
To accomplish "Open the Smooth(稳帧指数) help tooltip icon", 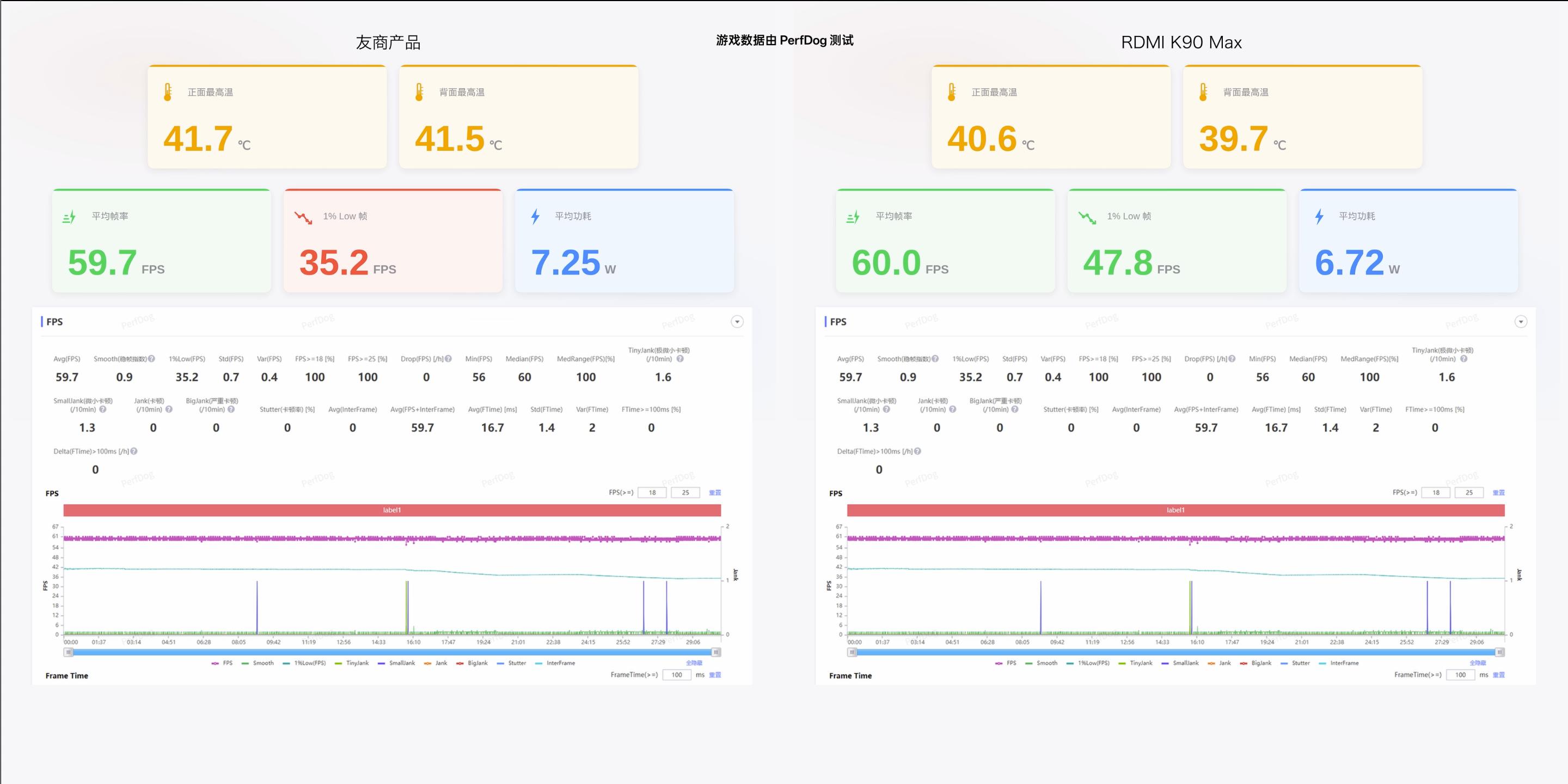I will [151, 359].
